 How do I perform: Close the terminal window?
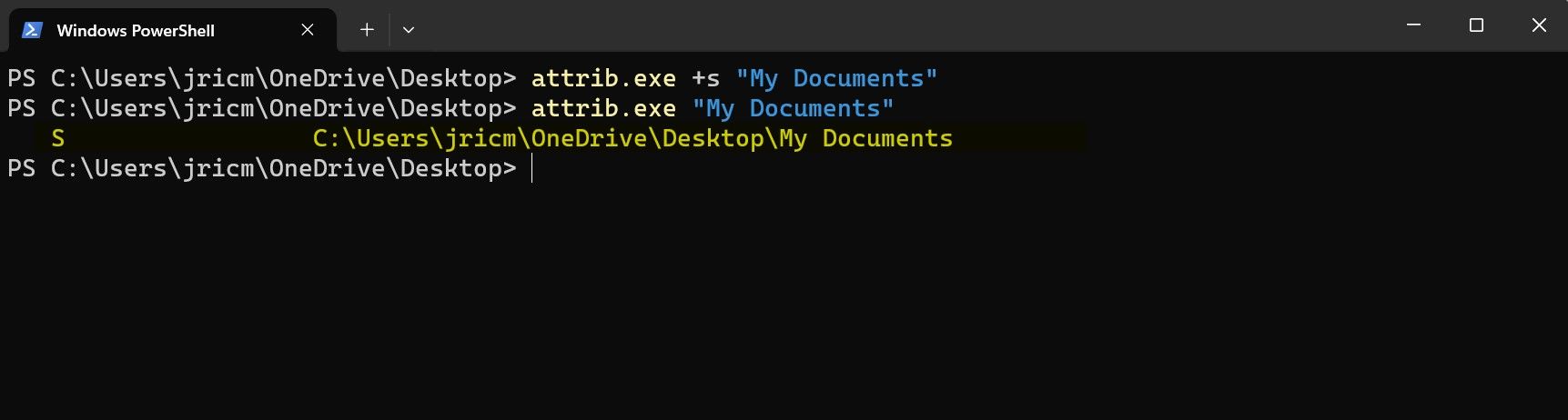coord(1539,25)
